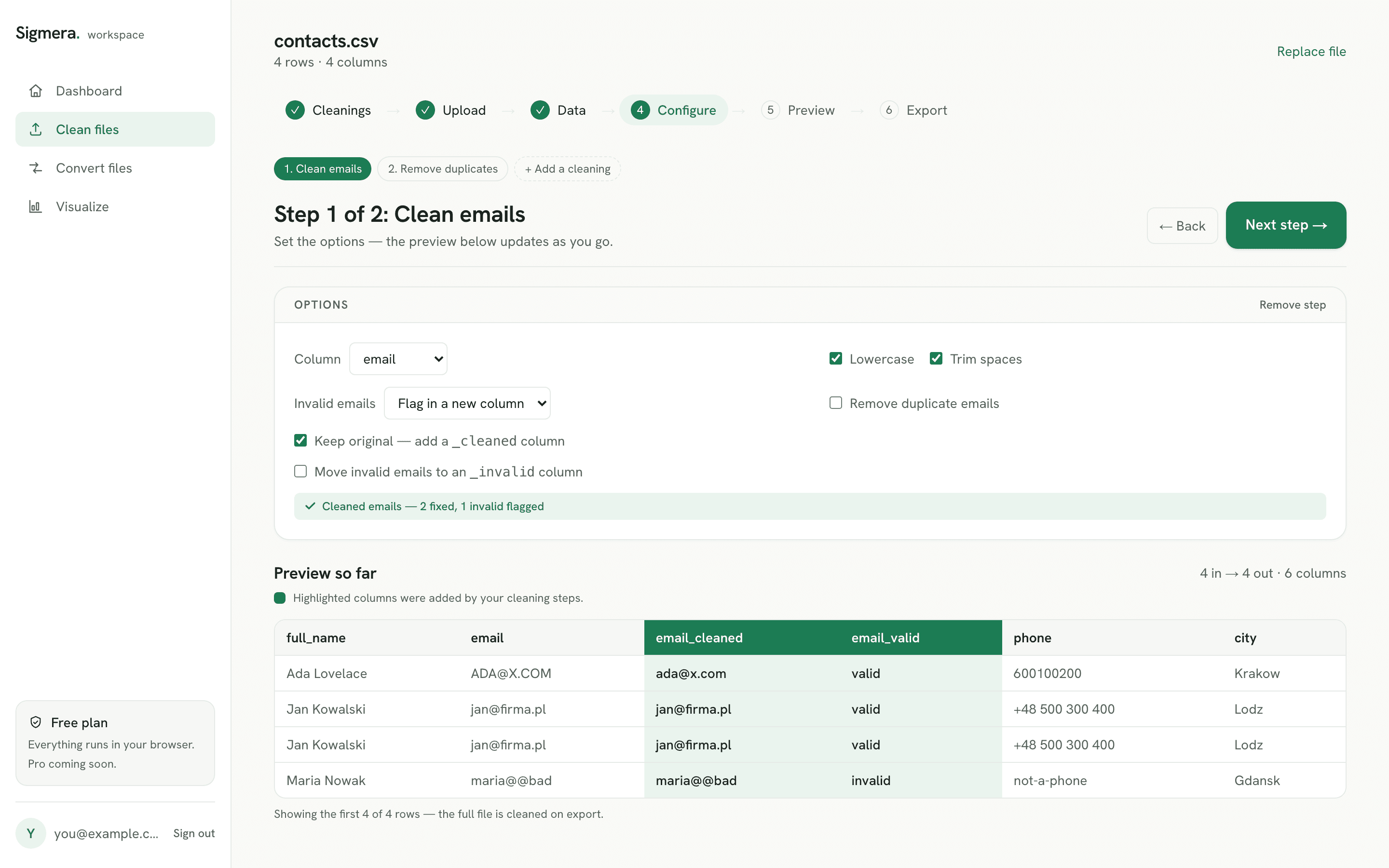
Task: Click the Back button
Action: point(1183,226)
